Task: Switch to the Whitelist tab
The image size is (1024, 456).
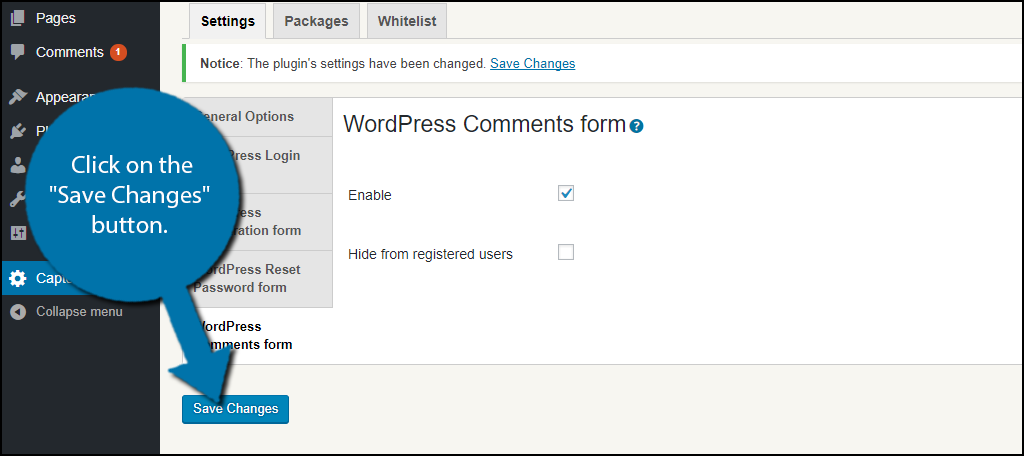Action: (407, 21)
